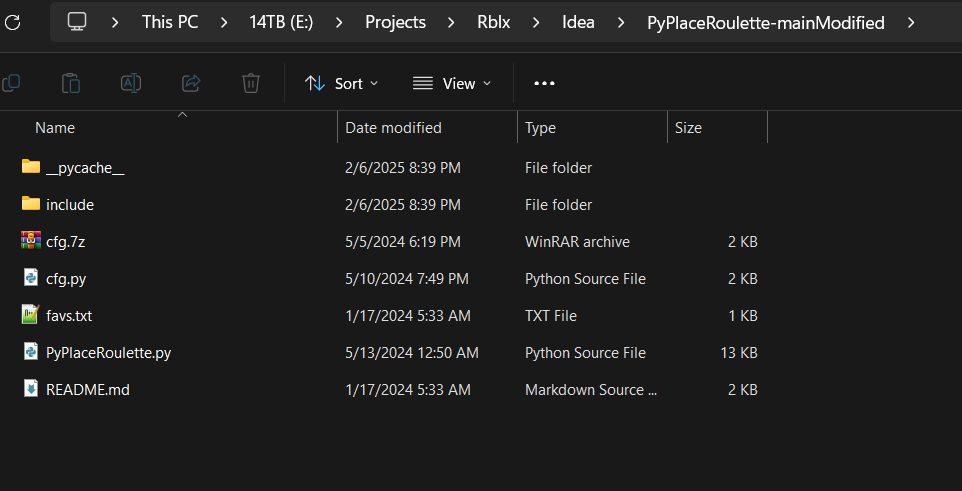Select the include folder name
Viewport: 962px width, 491px height.
pos(70,204)
